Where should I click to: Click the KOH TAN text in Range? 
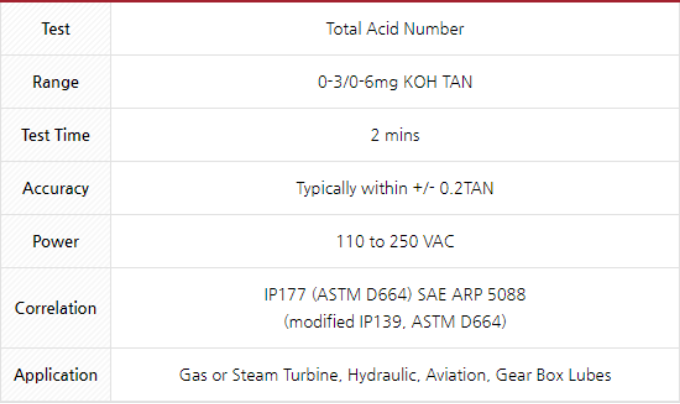point(438,82)
